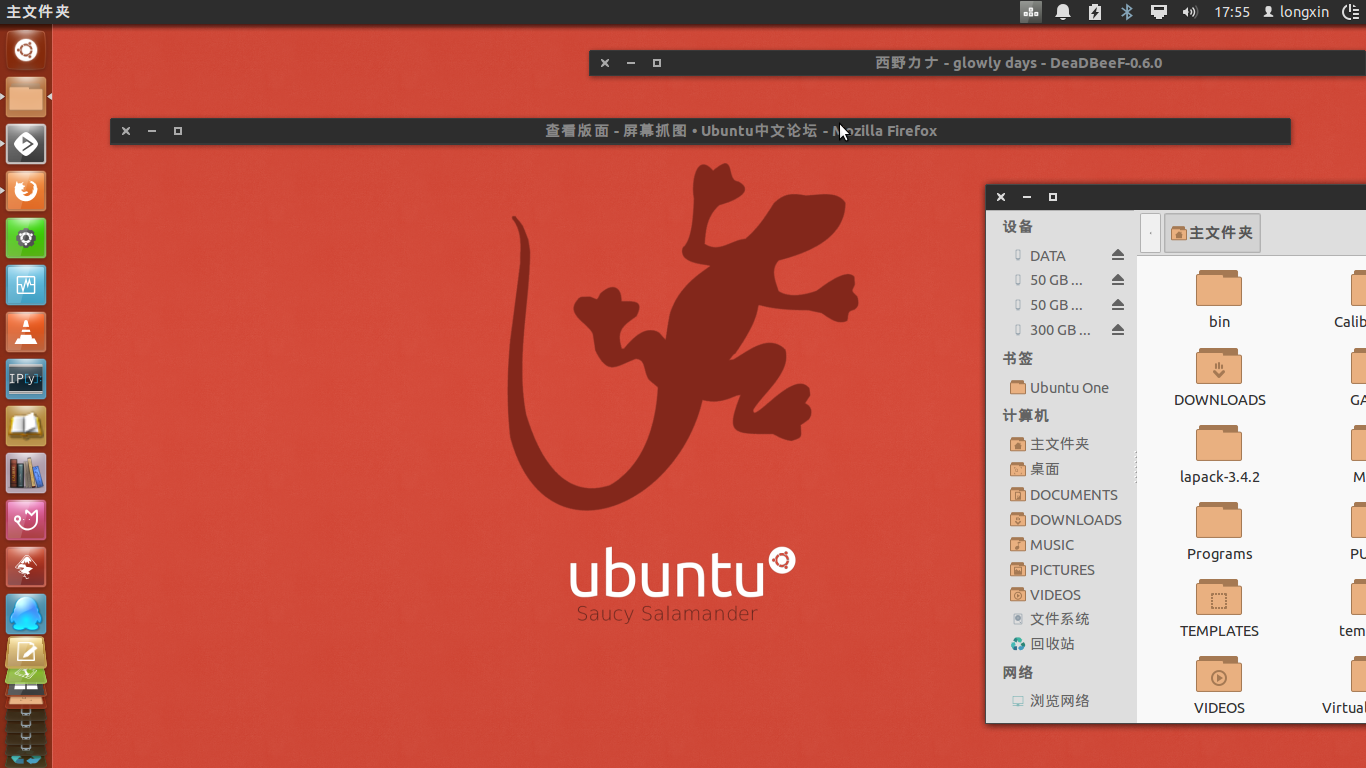1366x768 pixels.
Task: Open DeaDBeeF player from the launcher
Action: pyautogui.click(x=26, y=144)
